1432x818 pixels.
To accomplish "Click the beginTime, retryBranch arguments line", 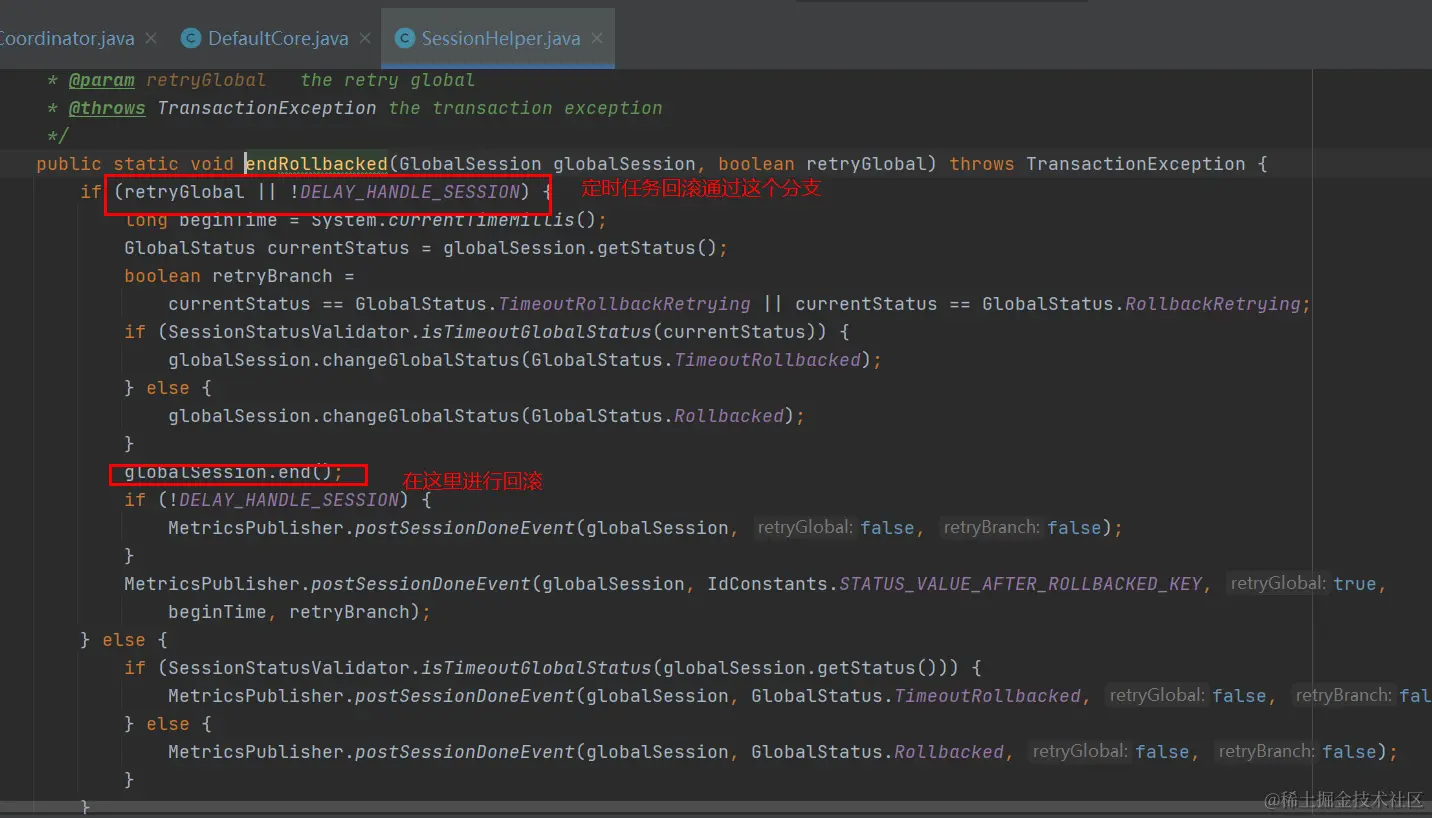I will (299, 612).
